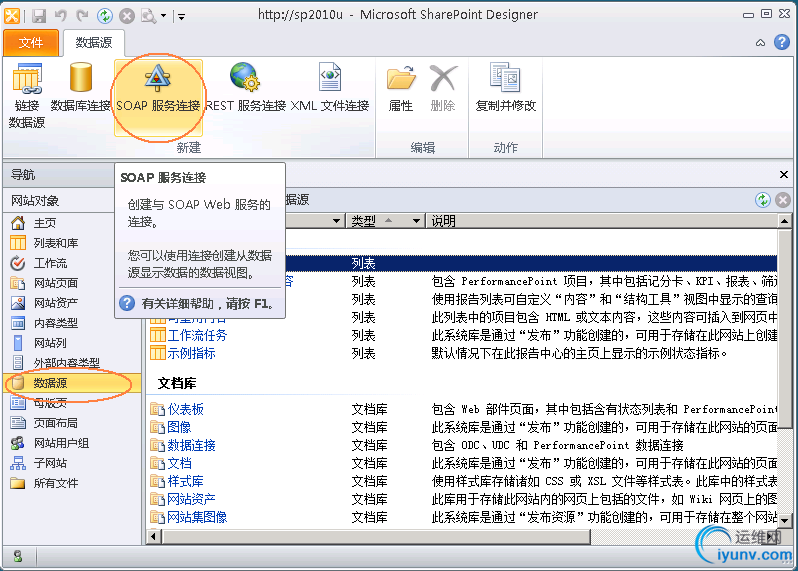Click the gray stop icon beside list refresh
The width and height of the screenshot is (798, 571).
pos(783,199)
